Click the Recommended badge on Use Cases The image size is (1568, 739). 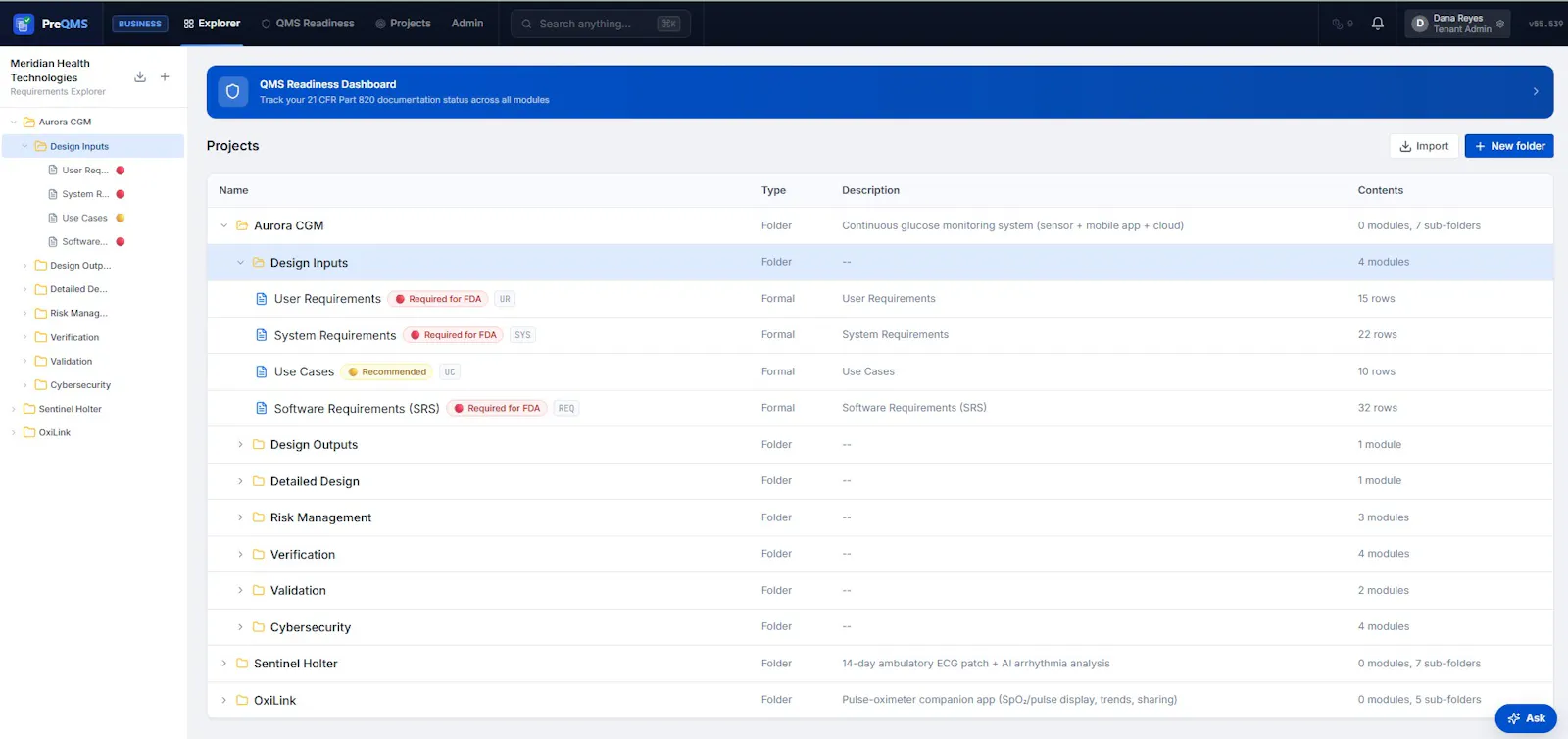point(387,372)
